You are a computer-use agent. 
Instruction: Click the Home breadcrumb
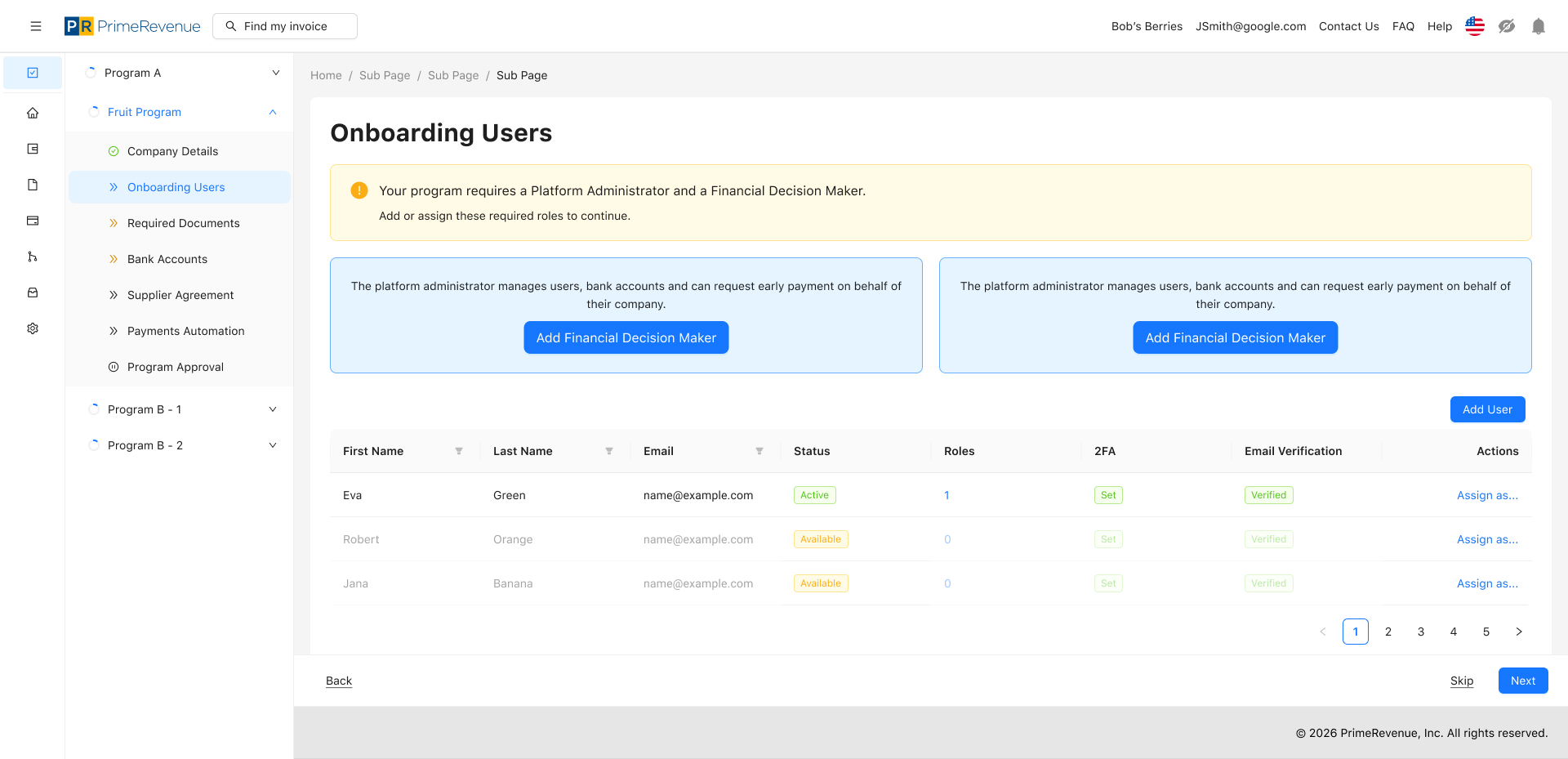[326, 75]
